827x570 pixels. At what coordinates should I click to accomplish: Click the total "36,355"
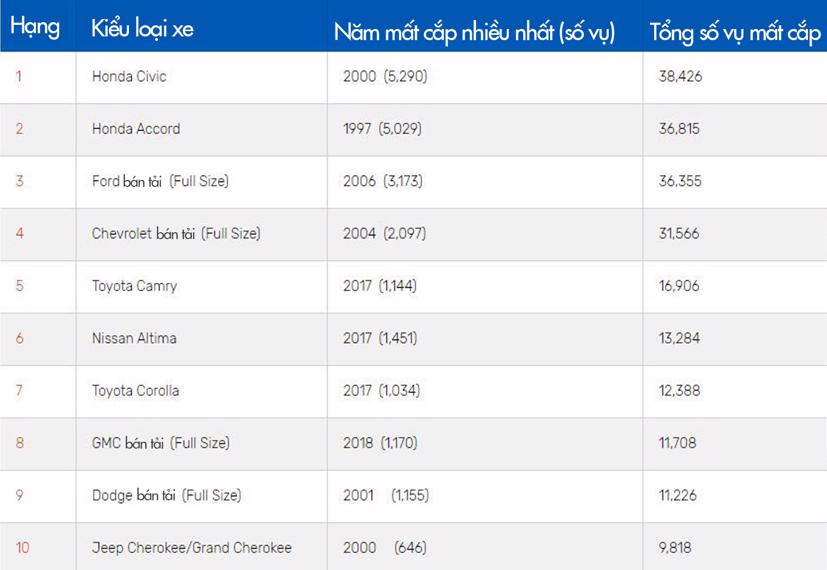(x=680, y=181)
